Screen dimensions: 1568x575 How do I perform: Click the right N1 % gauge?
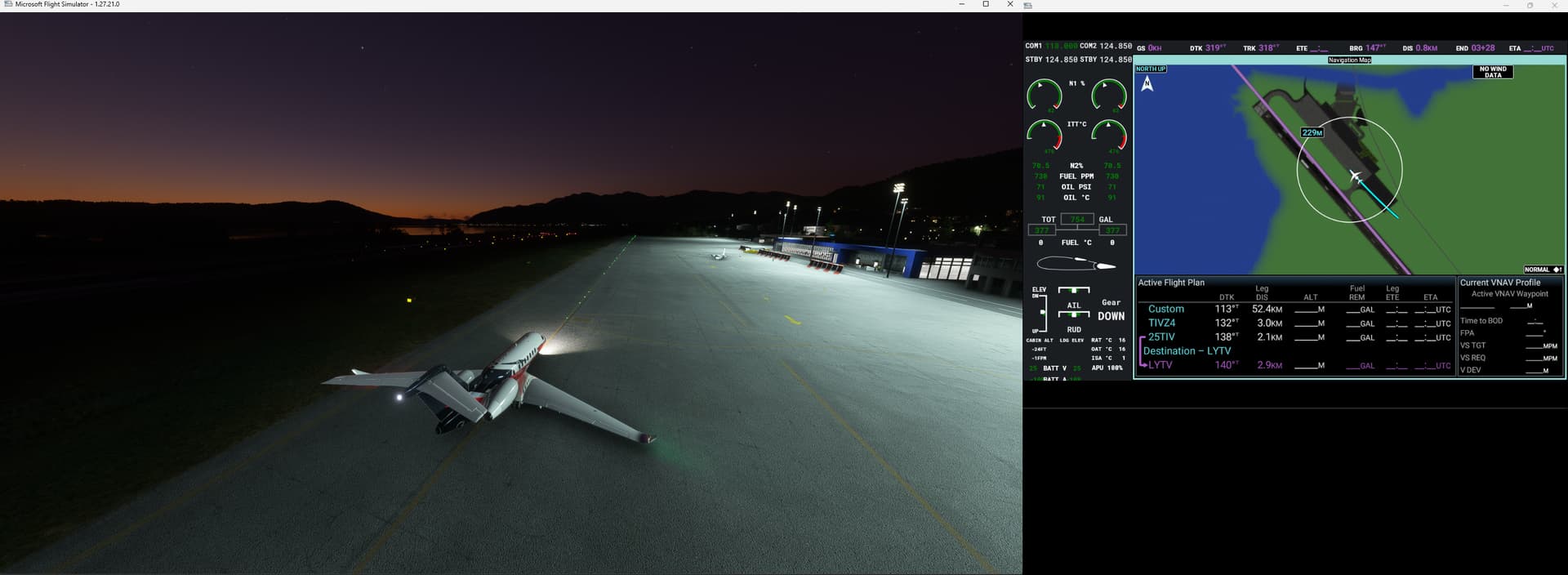(1109, 96)
